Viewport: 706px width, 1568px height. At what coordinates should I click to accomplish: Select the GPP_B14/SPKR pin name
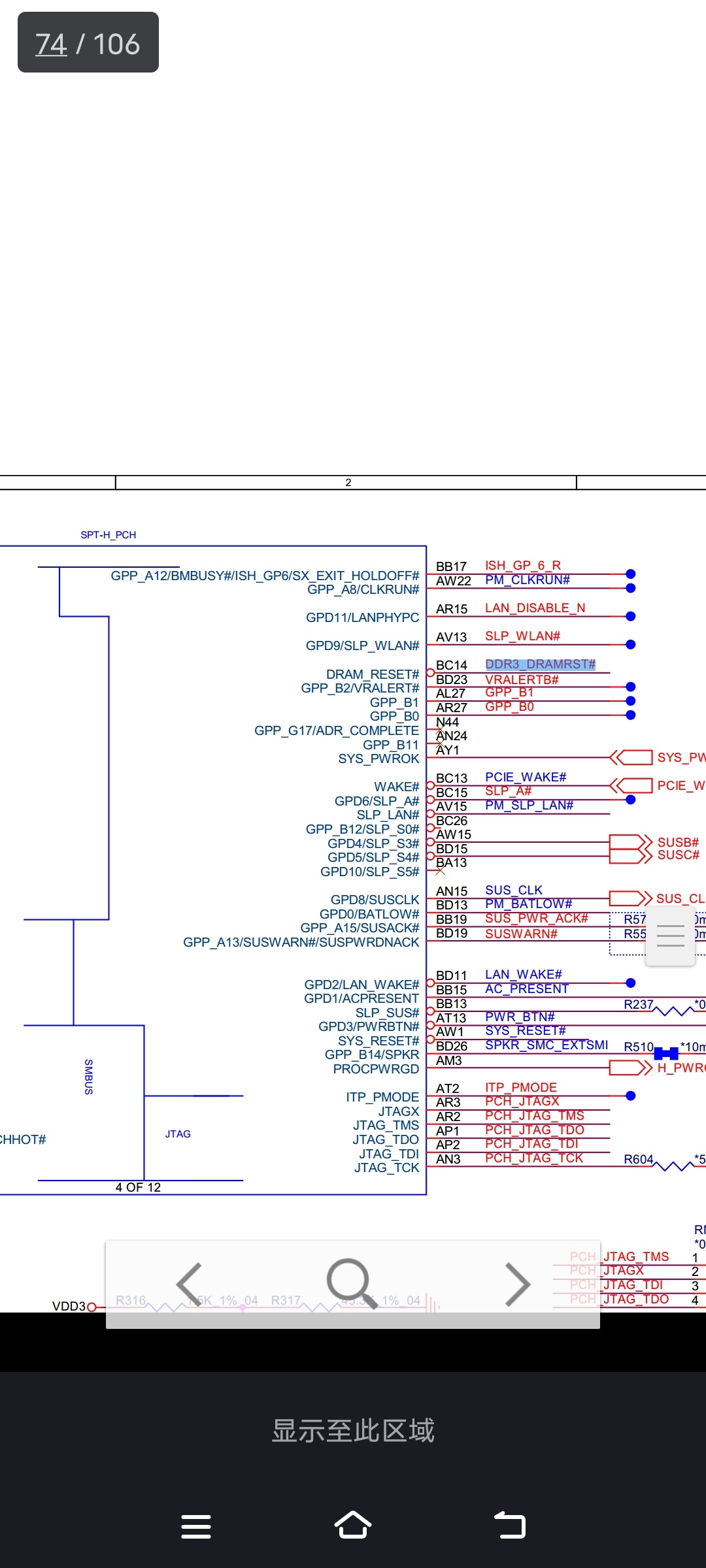372,1054
